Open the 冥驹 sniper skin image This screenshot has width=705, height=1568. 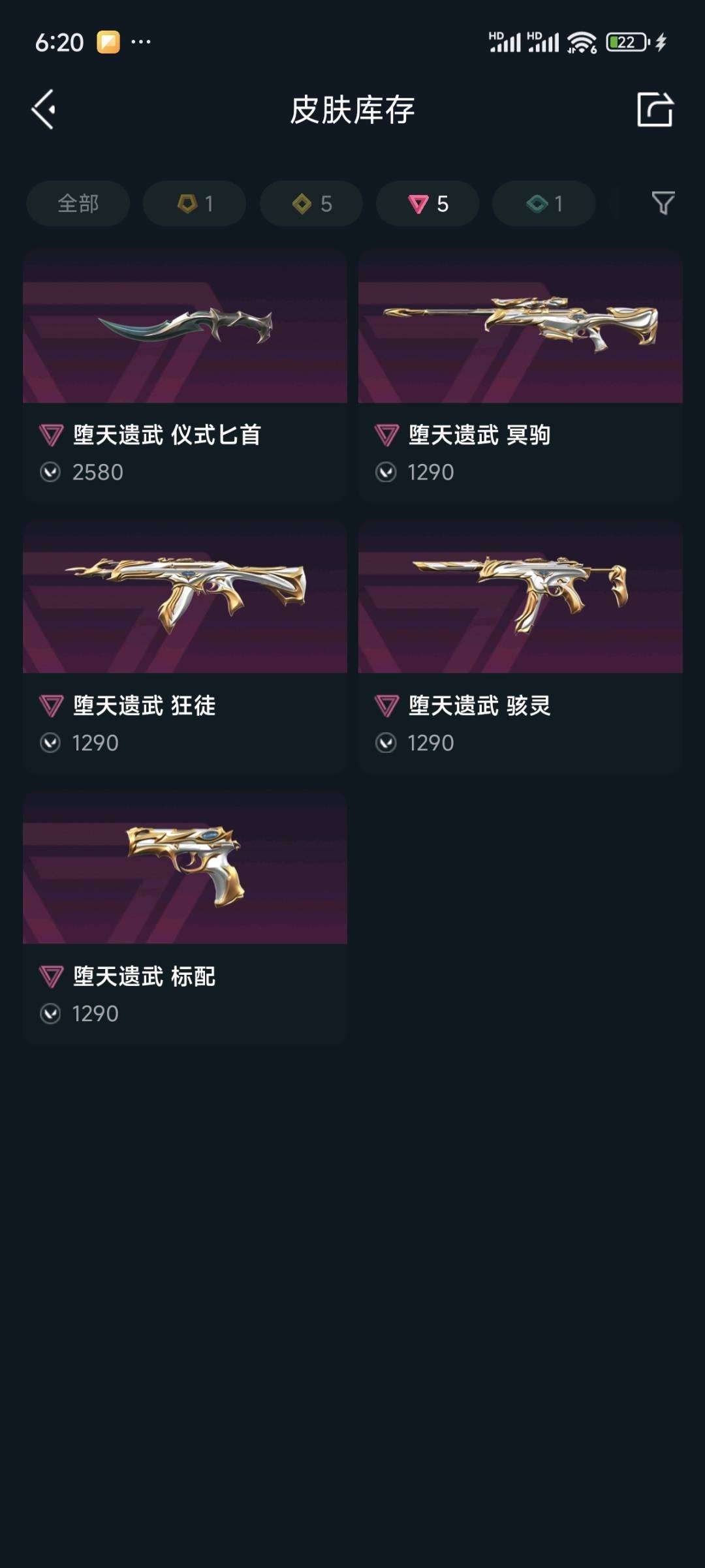(x=520, y=326)
